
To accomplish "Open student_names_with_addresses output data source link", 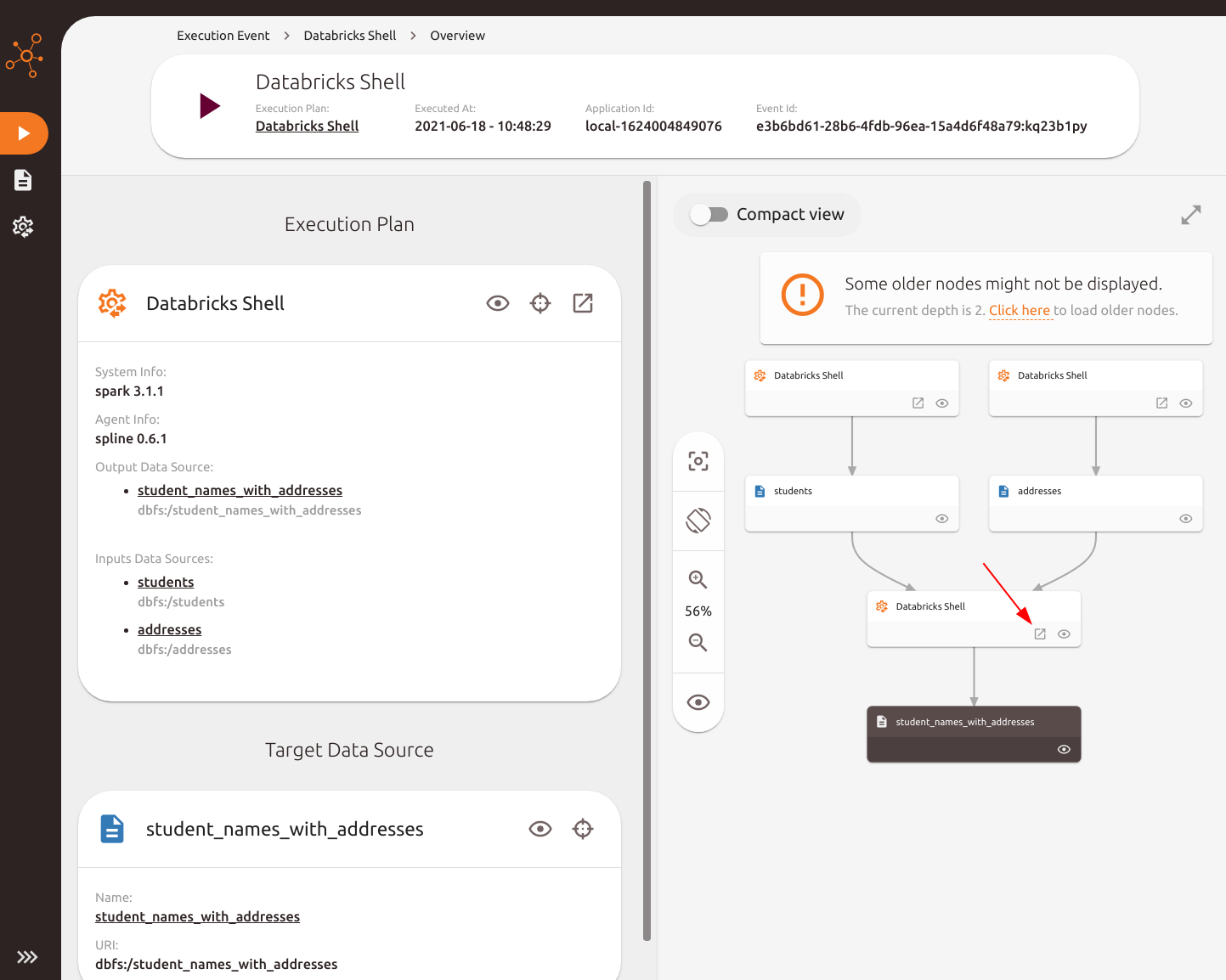I will pos(240,490).
